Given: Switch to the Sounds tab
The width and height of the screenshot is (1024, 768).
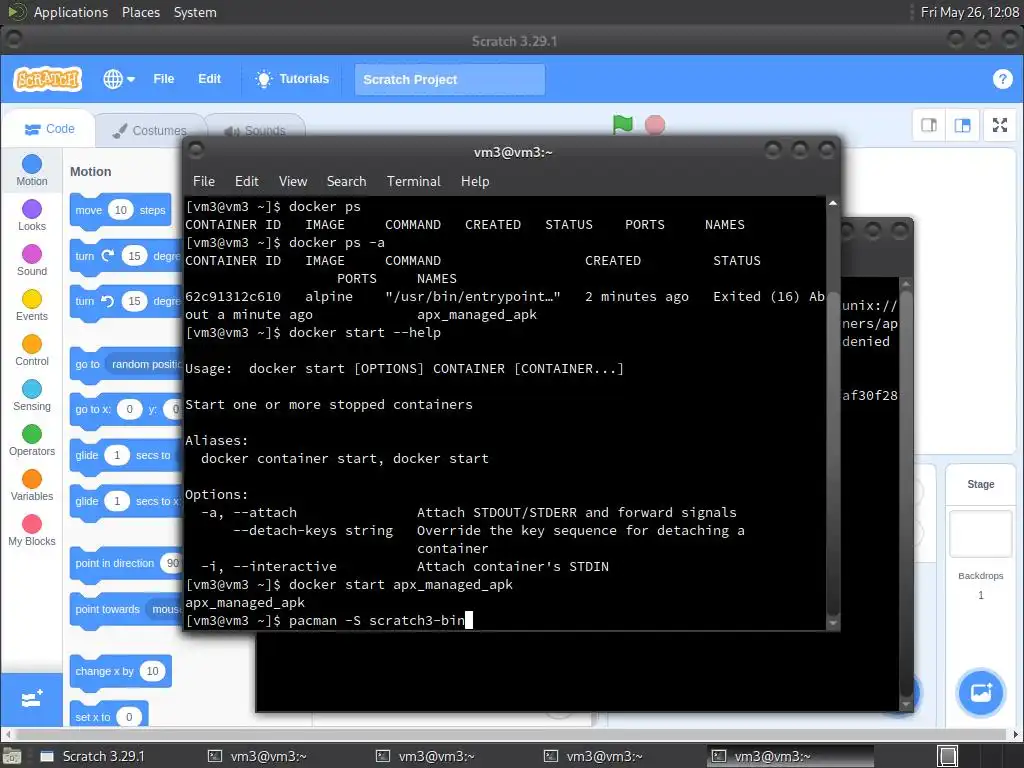Looking at the screenshot, I should [255, 131].
